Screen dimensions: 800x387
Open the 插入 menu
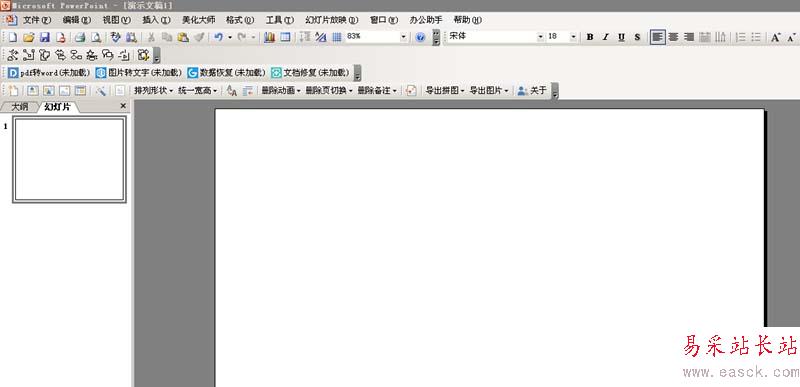[x=156, y=20]
